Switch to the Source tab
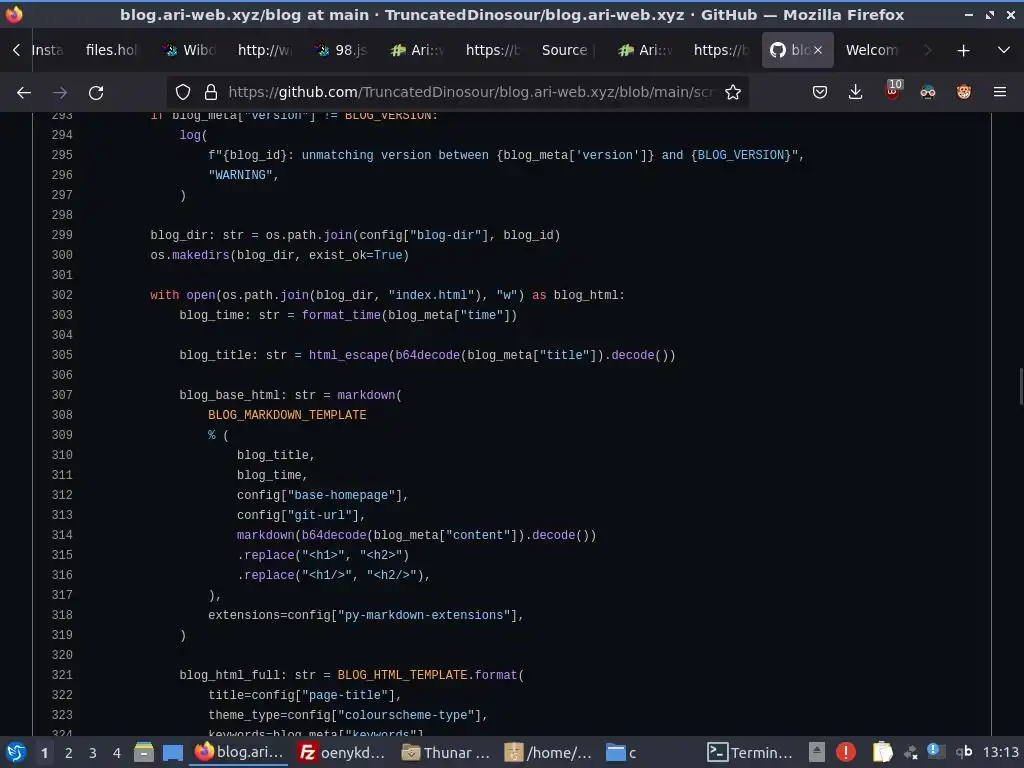 tap(566, 50)
